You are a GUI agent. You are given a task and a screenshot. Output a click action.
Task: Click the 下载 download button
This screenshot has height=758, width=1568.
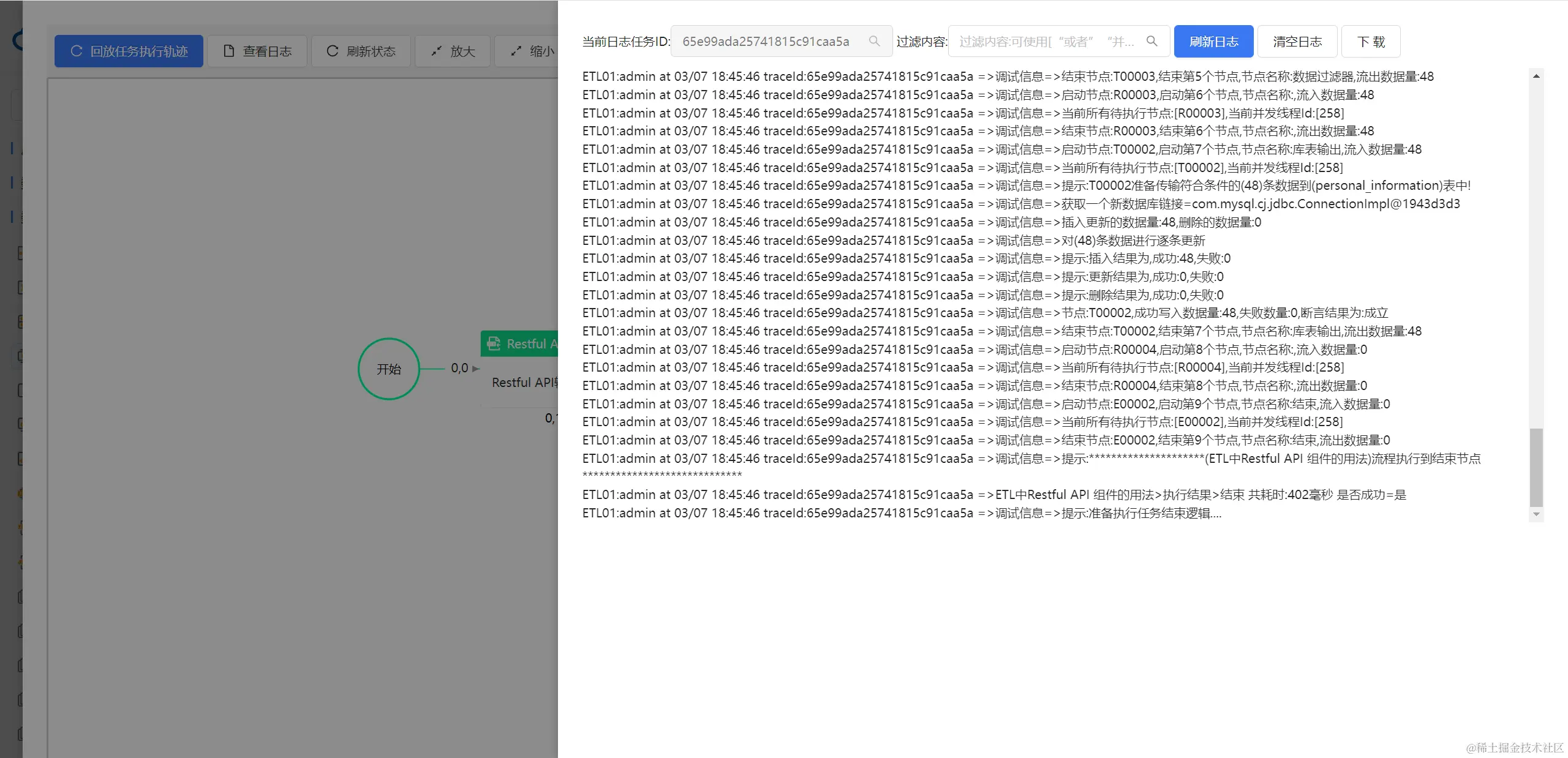click(1370, 41)
